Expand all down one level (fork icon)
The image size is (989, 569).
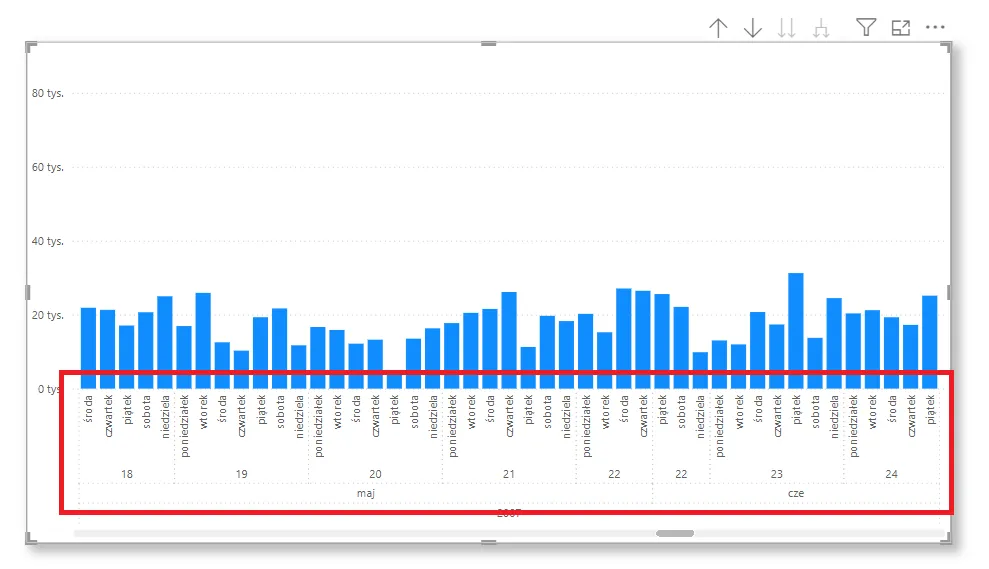tap(821, 28)
